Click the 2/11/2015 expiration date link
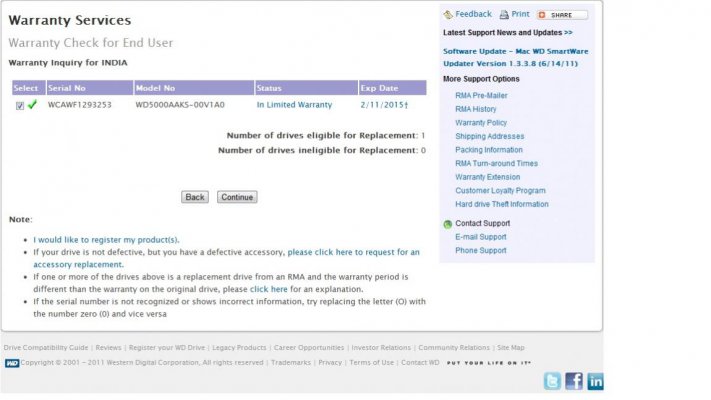 pos(384,105)
